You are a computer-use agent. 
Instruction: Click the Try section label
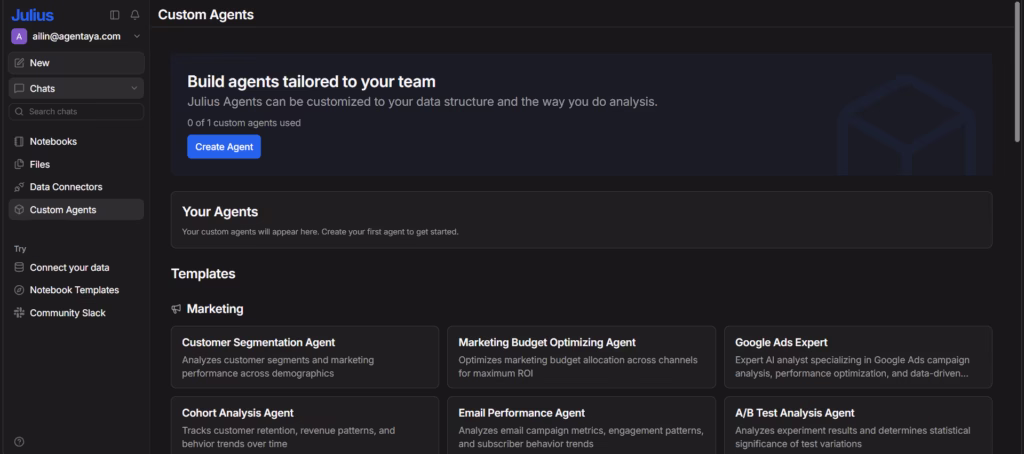coord(20,249)
